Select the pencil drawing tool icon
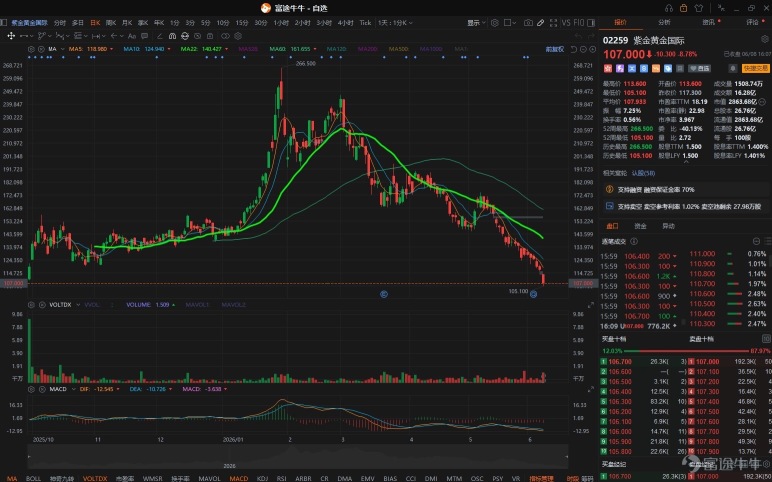This screenshot has height=482, width=772. (x=541, y=23)
